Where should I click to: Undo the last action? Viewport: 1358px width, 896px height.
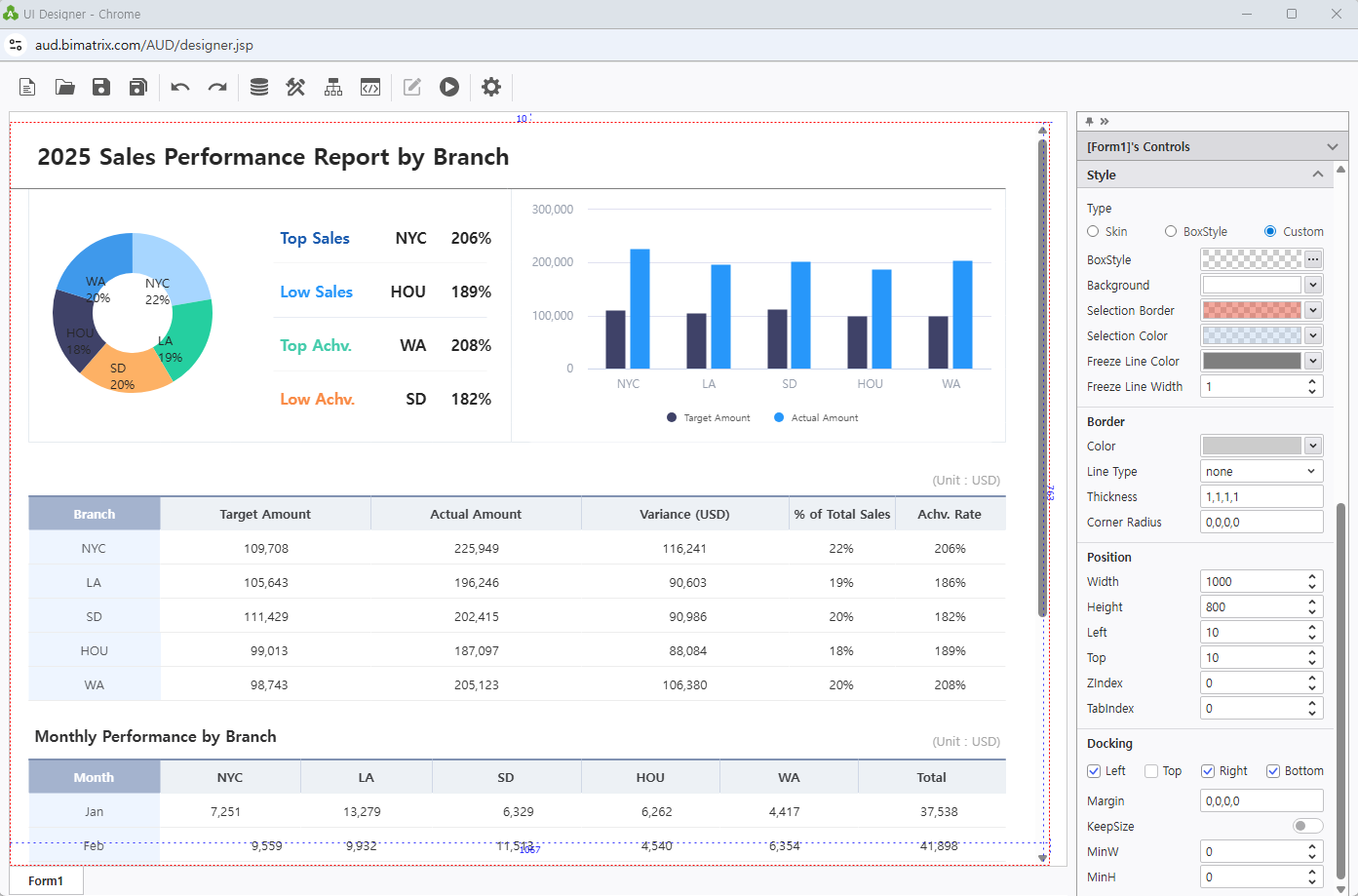[179, 87]
